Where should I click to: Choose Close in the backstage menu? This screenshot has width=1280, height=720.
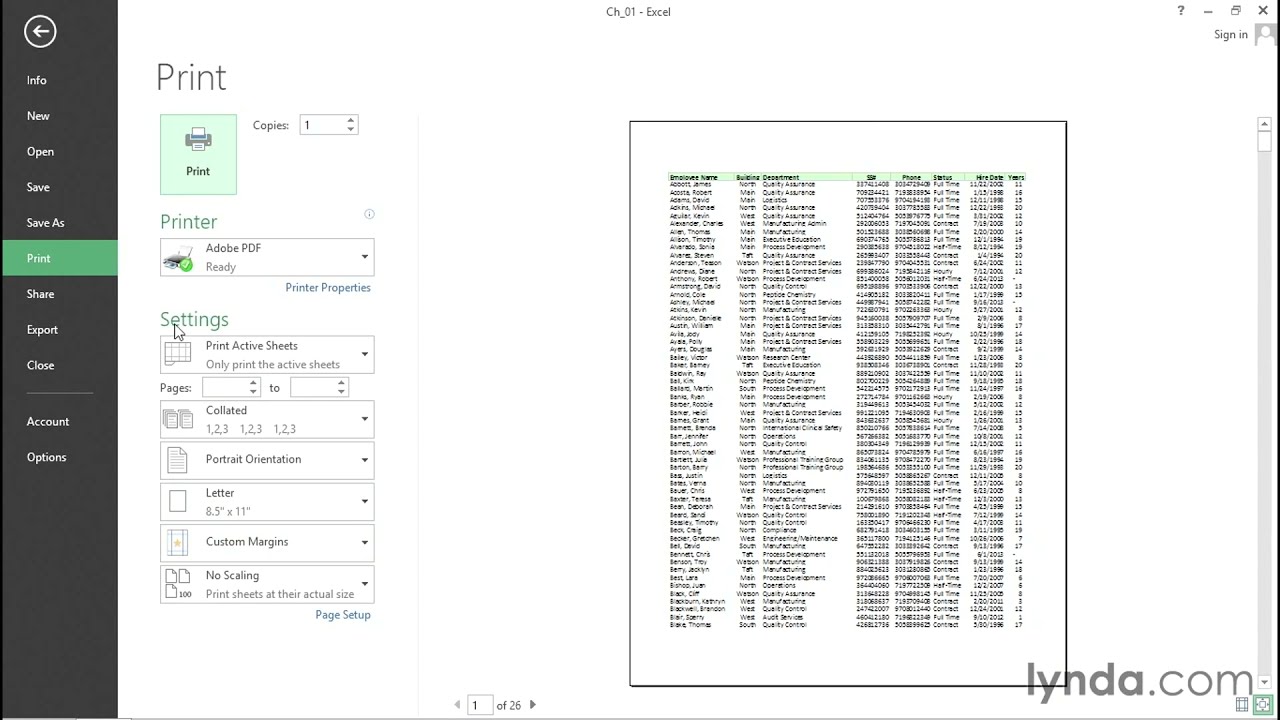(59, 365)
